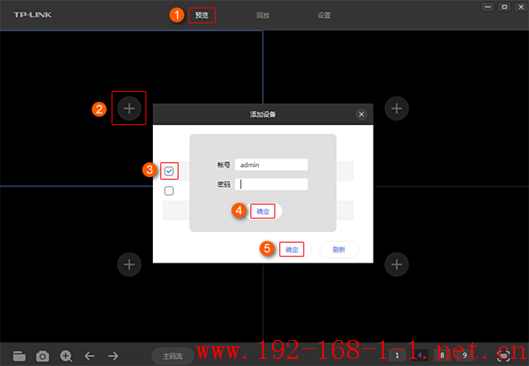Close the TP-LINK application window

pos(521,7)
